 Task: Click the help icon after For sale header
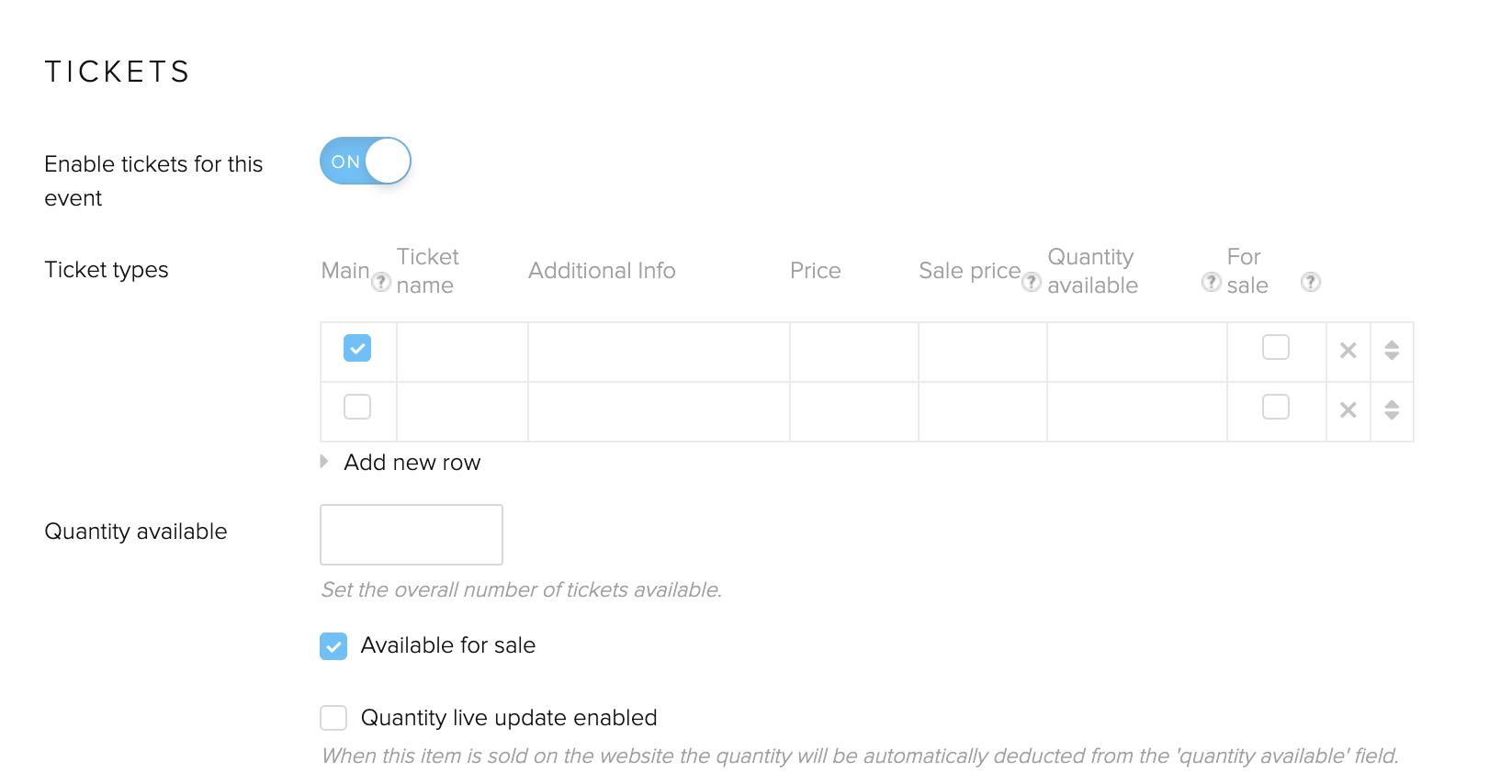coord(1311,282)
